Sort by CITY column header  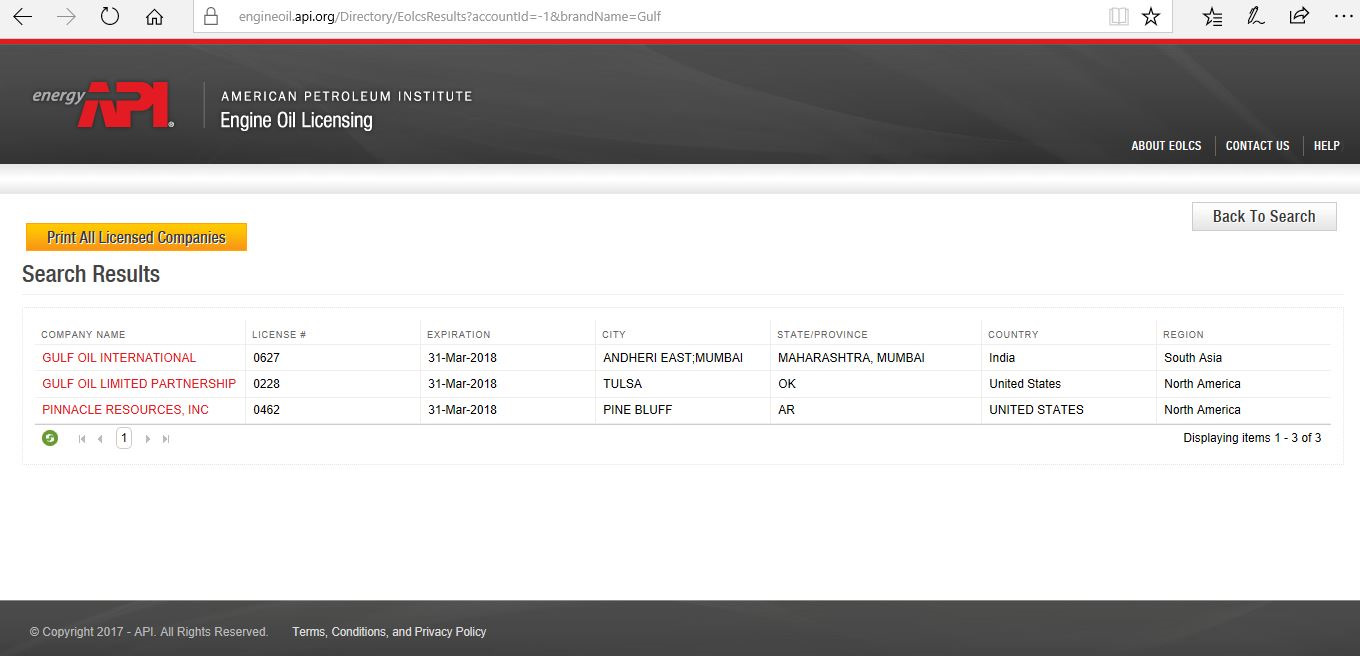614,335
